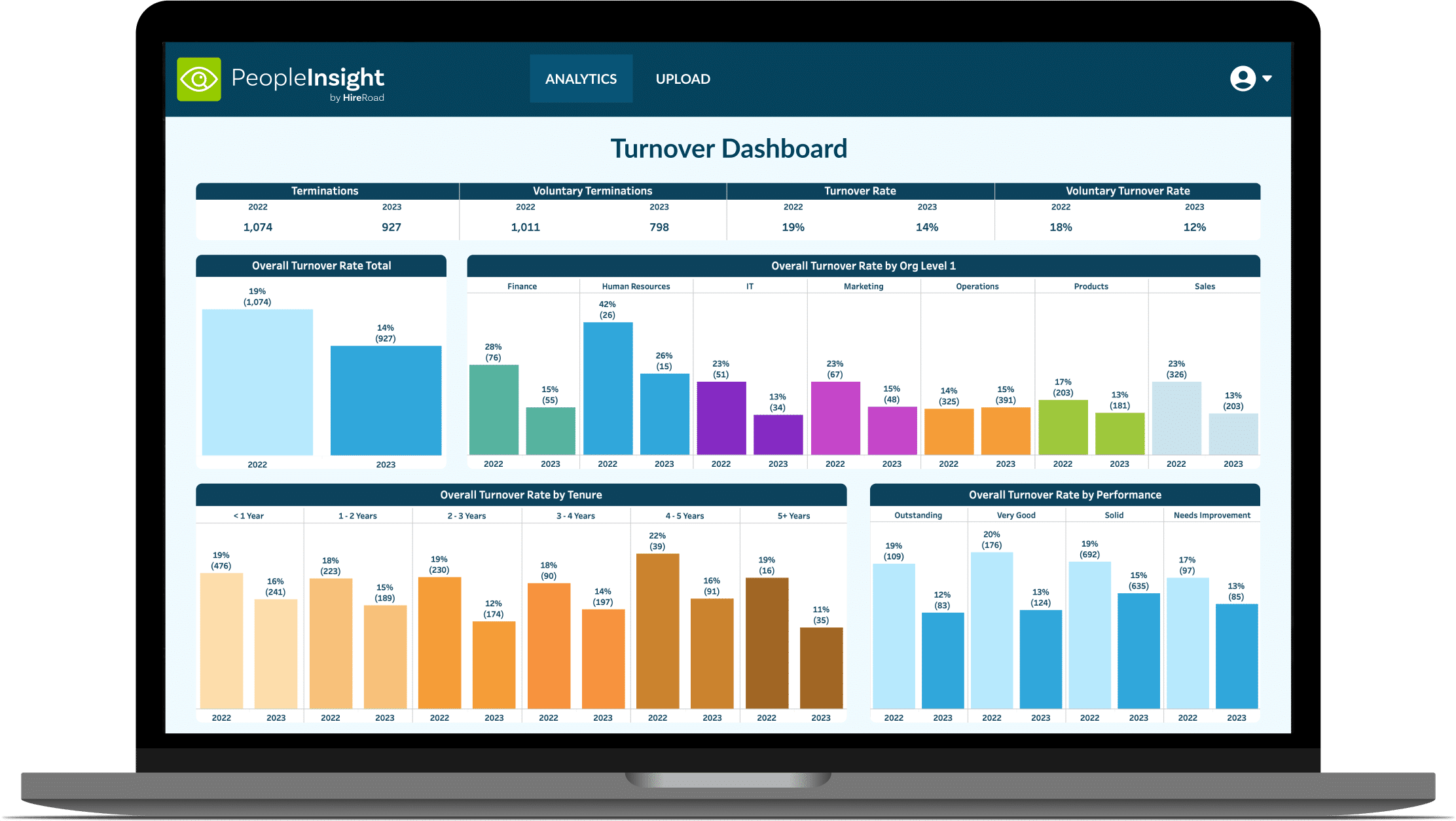Viewport: 1456px width, 821px height.
Task: Click the Outstanding 2022 bar labeled (109)
Action: coord(894,636)
